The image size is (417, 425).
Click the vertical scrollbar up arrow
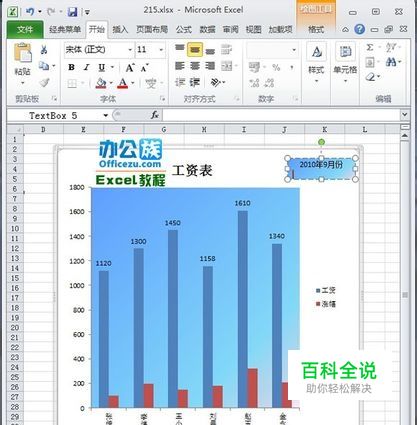pos(405,136)
